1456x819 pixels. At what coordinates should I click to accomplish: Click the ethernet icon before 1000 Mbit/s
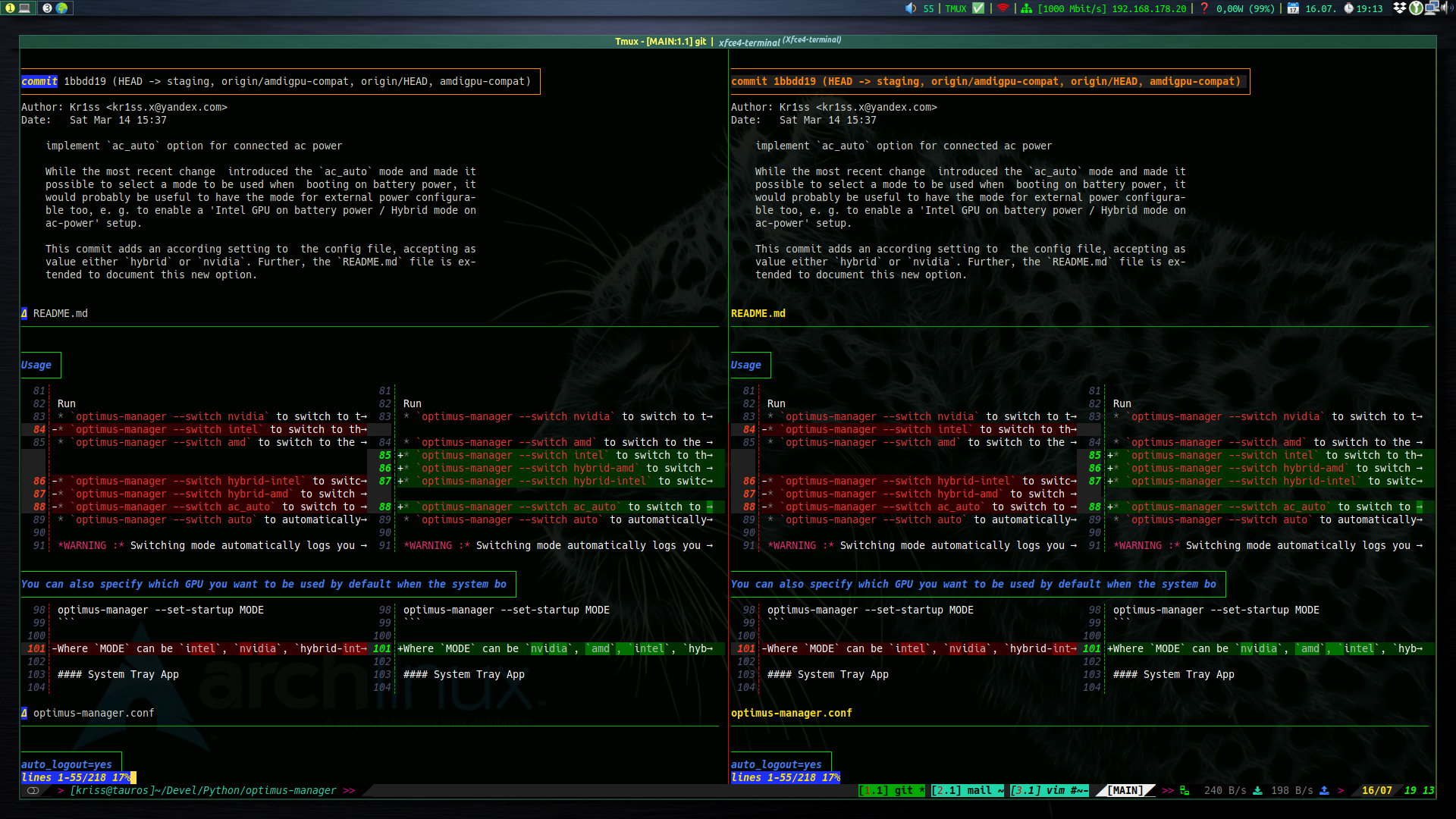1027,8
